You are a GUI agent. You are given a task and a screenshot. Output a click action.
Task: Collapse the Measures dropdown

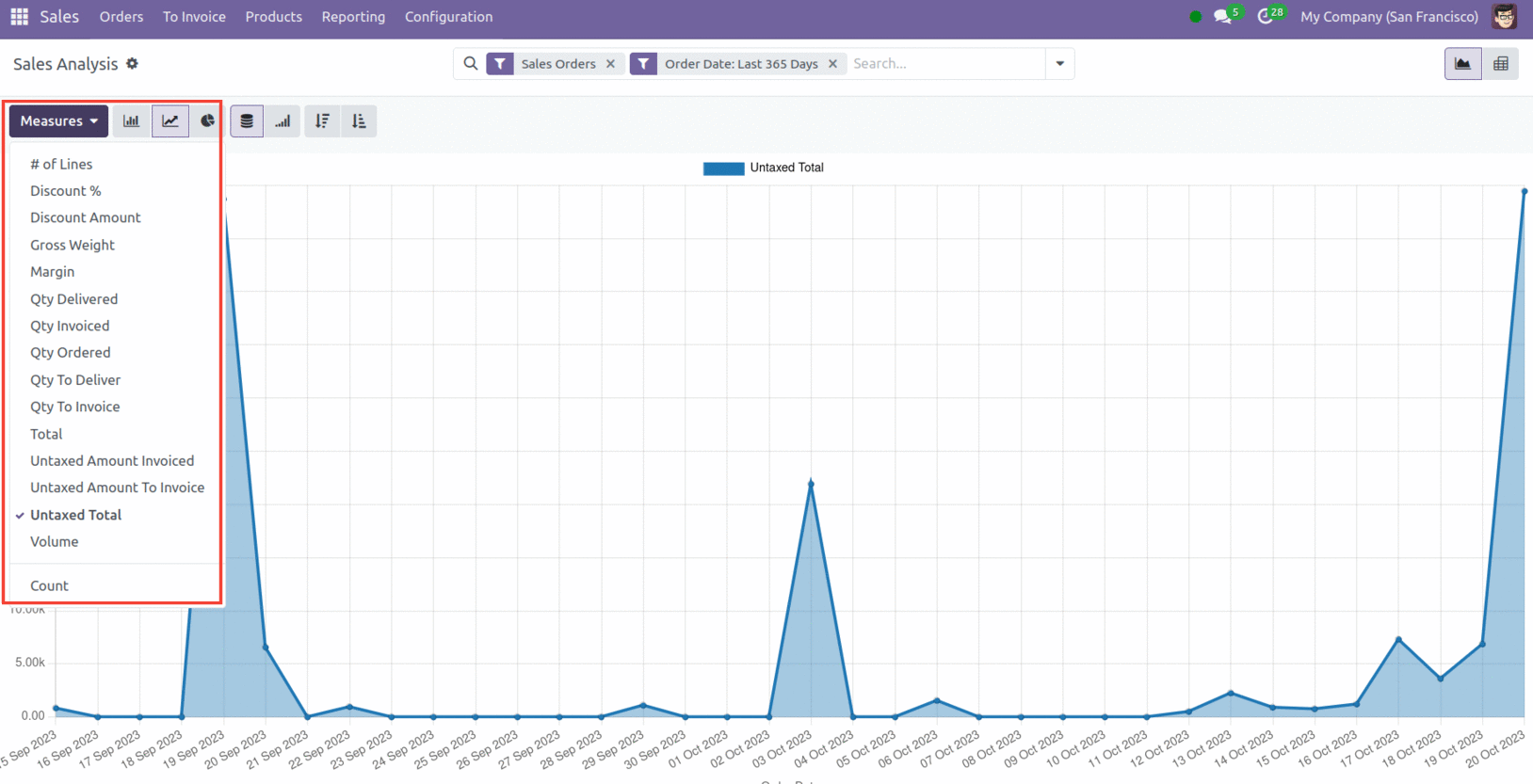(x=58, y=121)
